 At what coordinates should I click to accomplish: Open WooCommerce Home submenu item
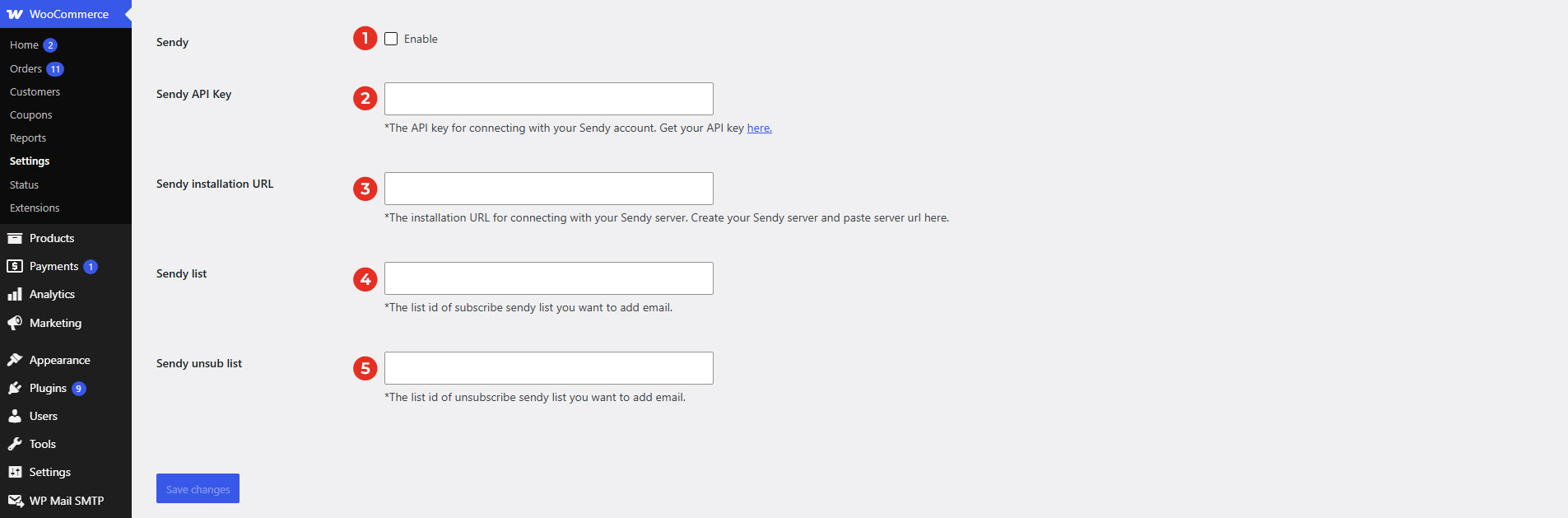point(24,45)
